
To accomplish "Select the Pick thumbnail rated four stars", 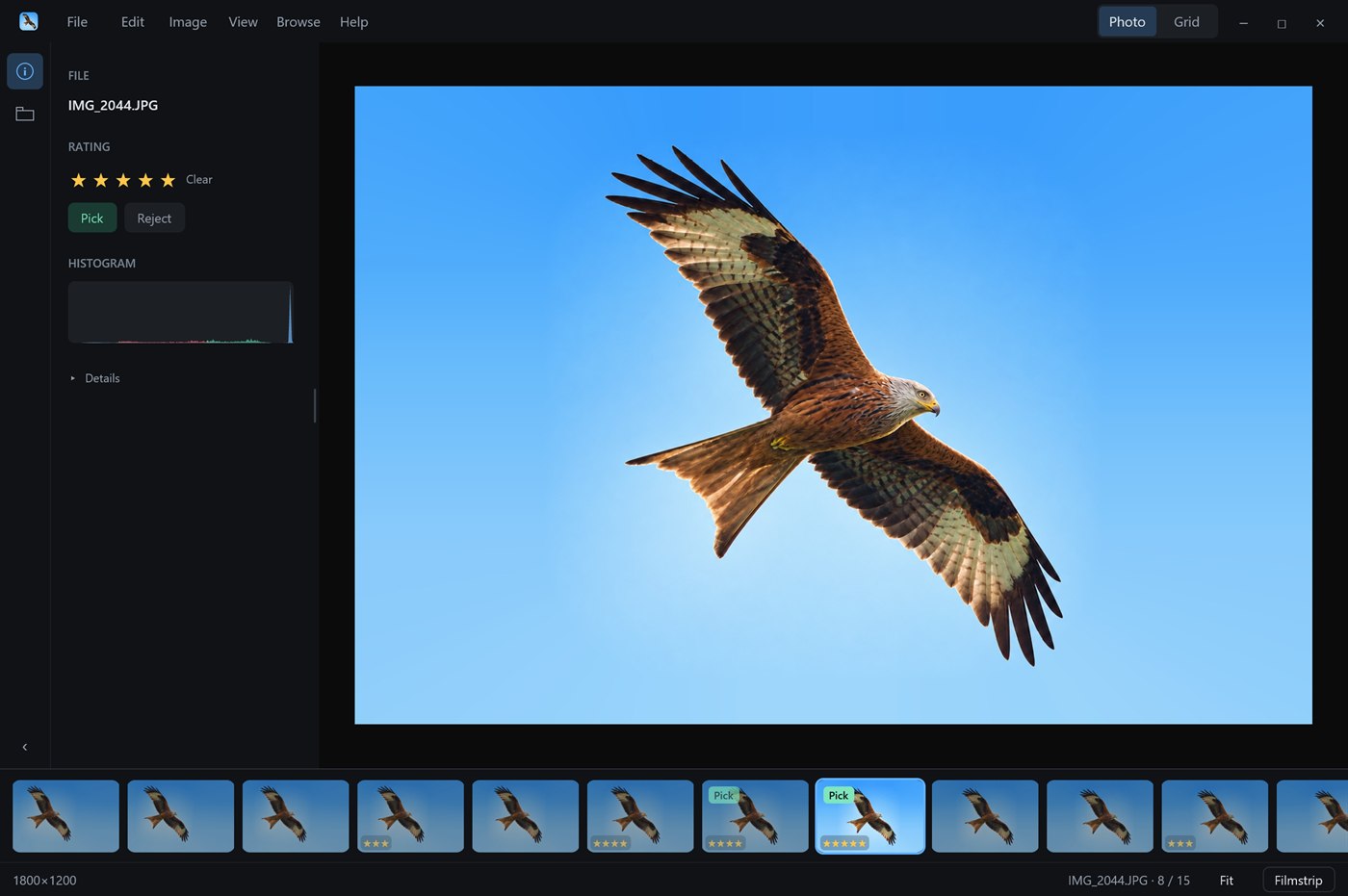I will [x=755, y=816].
